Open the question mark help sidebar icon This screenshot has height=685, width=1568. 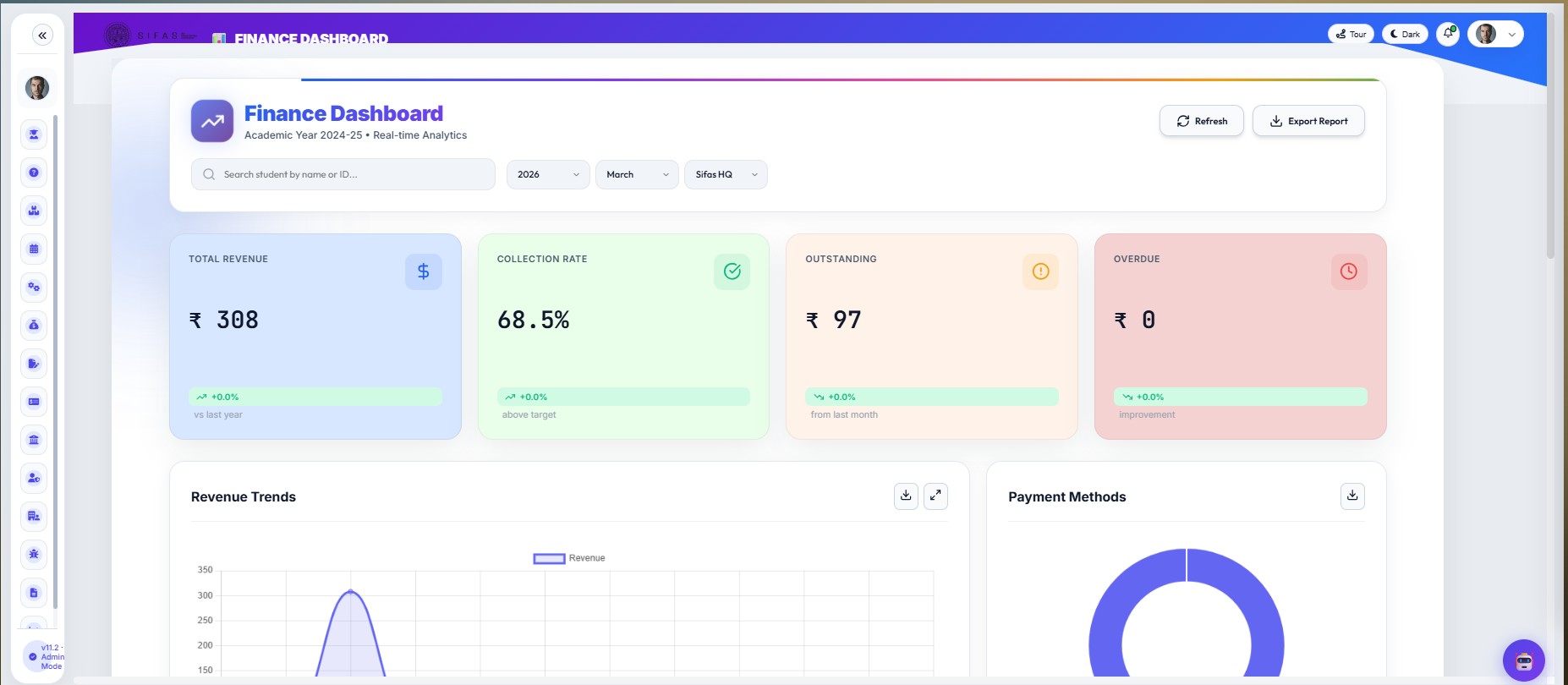pos(34,173)
